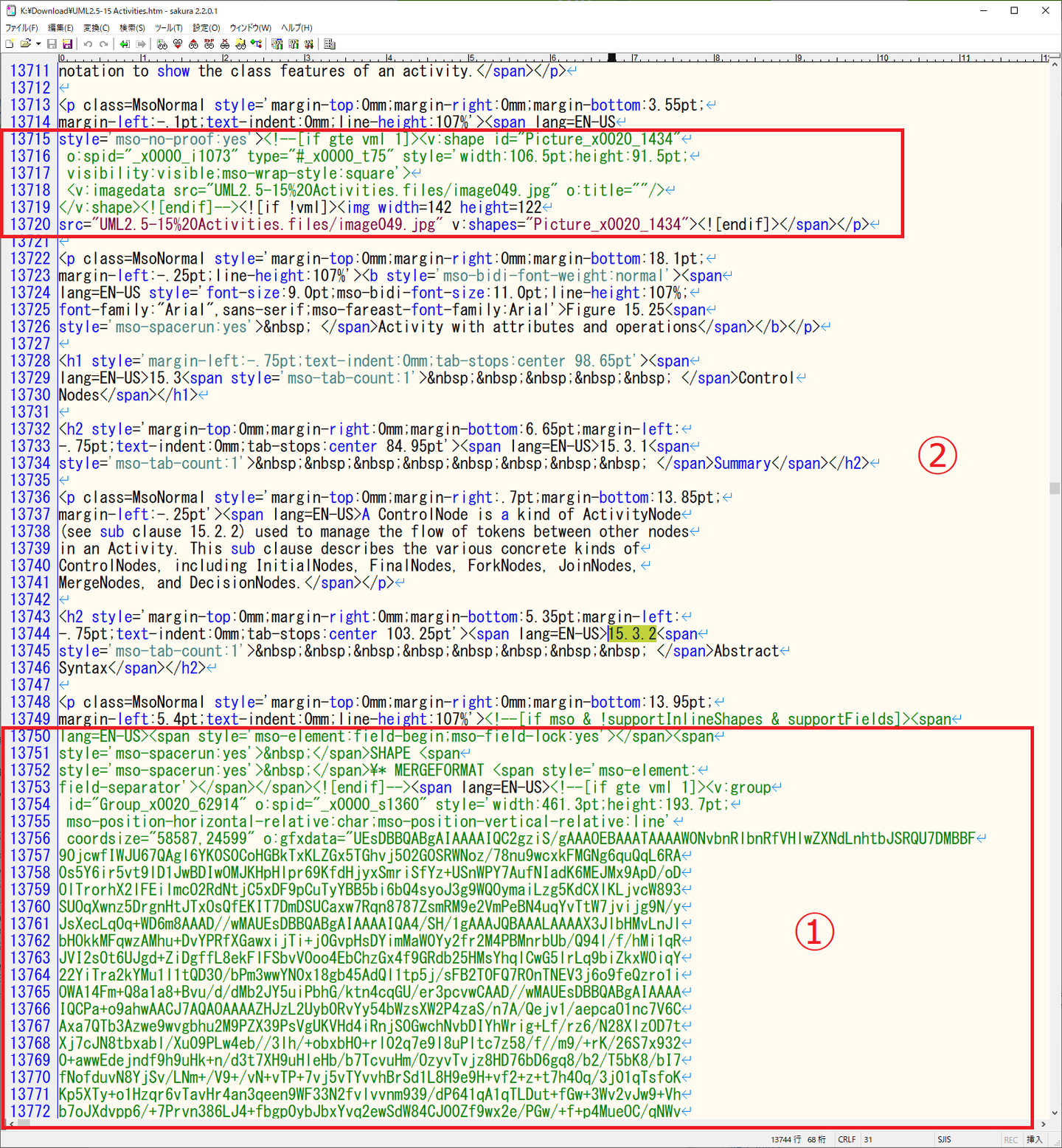1062x1148 pixels.
Task: Find next match with down-arrow binoculars
Action: click(178, 44)
